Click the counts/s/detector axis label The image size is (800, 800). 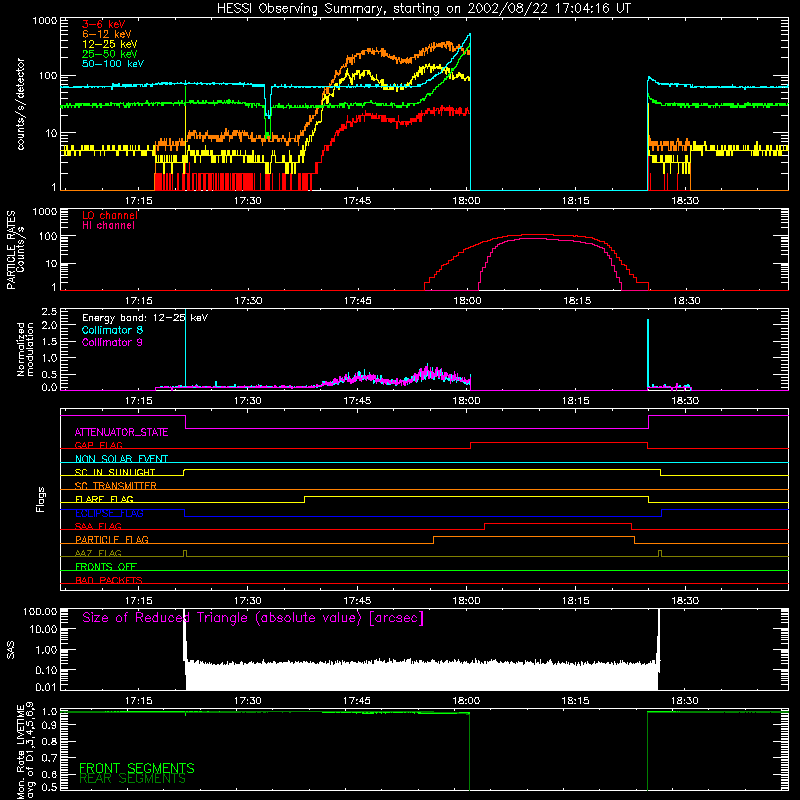click(x=20, y=104)
